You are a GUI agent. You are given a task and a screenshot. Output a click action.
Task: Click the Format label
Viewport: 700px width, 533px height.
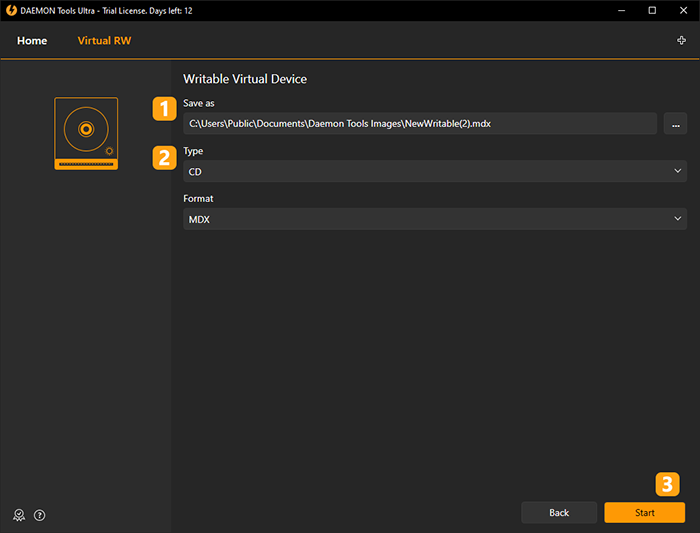[198, 199]
